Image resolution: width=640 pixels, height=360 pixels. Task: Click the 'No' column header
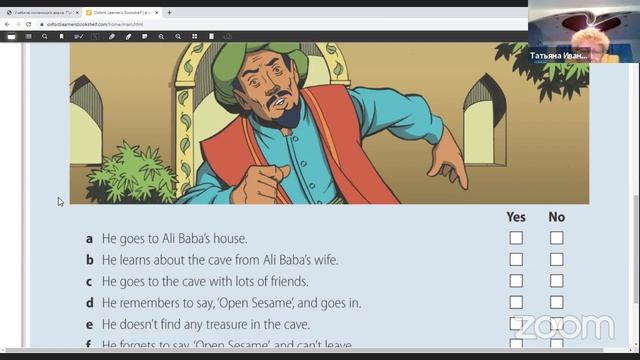click(x=557, y=217)
